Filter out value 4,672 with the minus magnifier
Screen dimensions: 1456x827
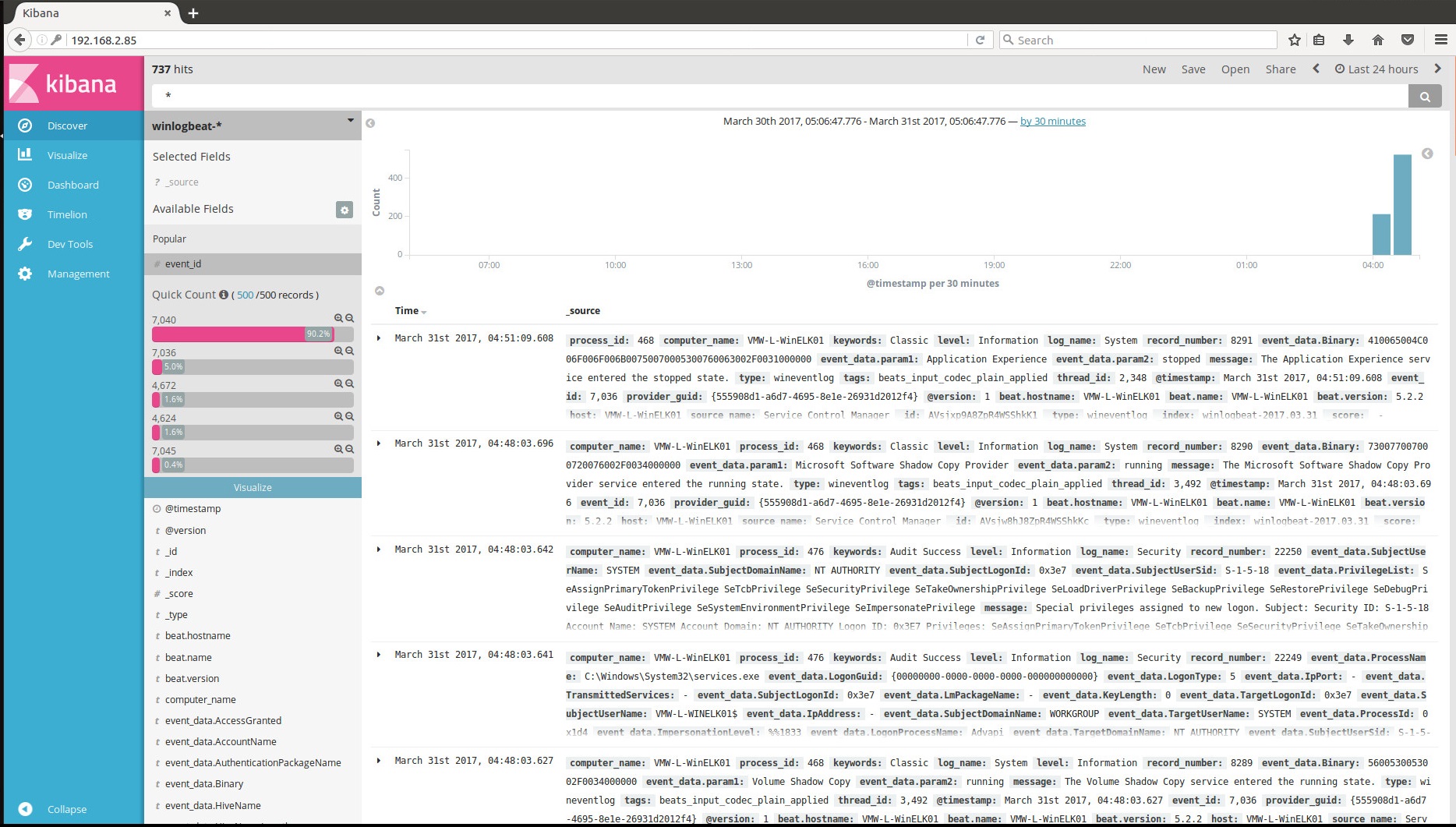tap(350, 383)
